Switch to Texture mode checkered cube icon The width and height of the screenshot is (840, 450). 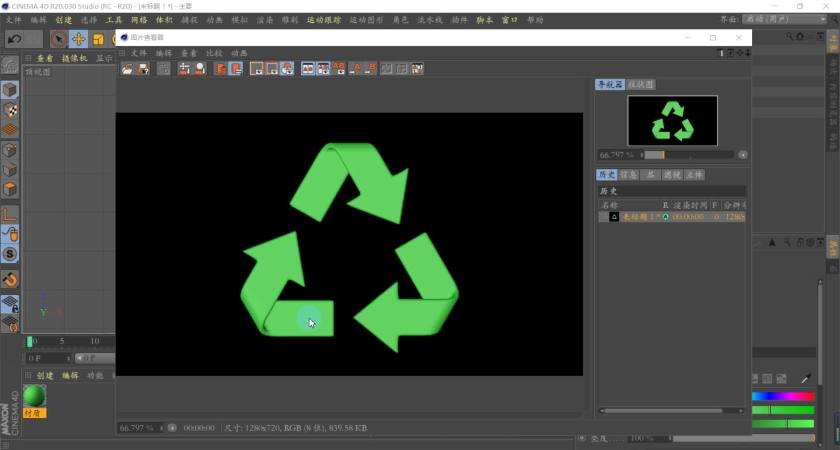[x=10, y=110]
